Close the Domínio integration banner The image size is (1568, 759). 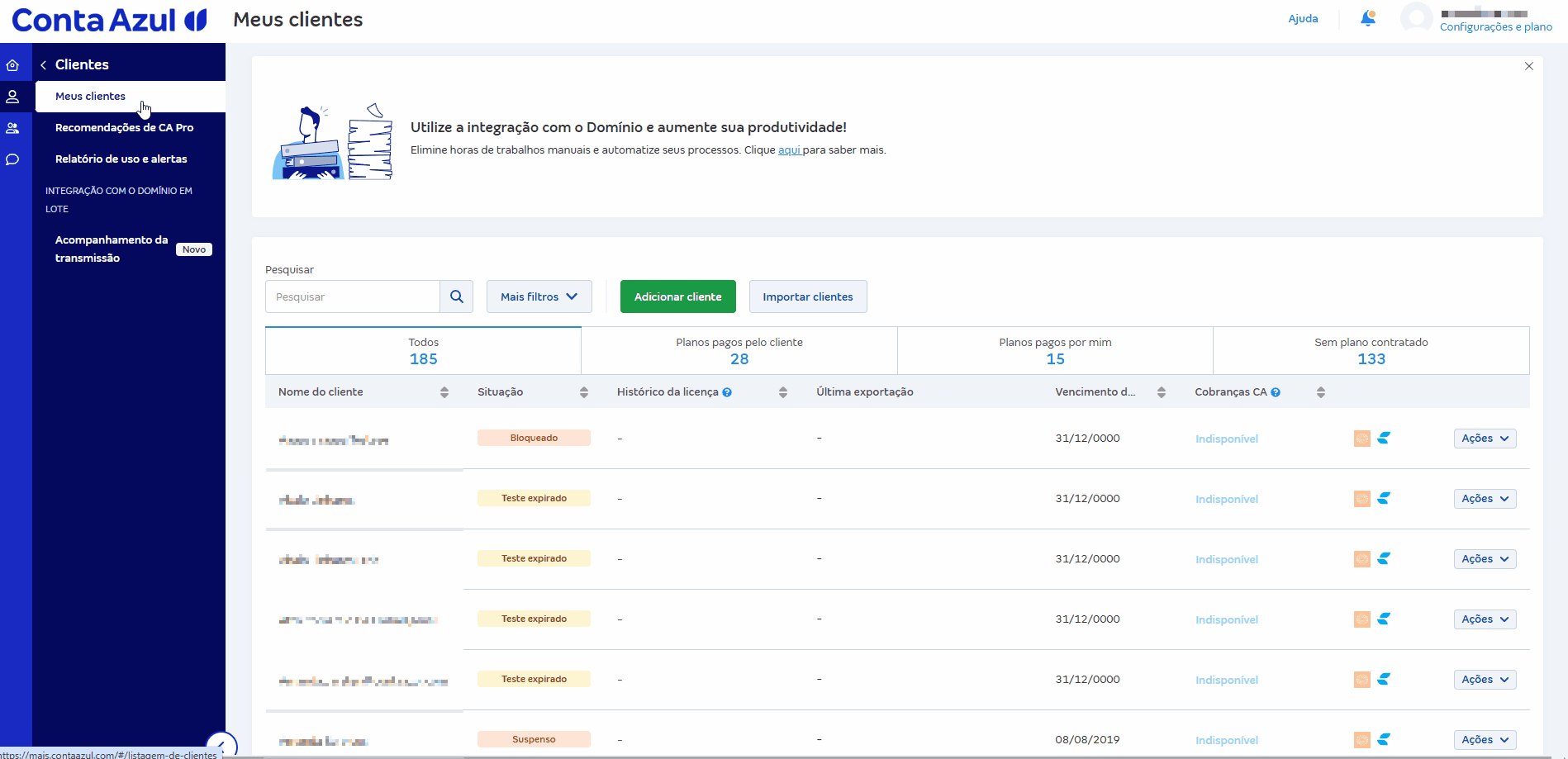click(x=1529, y=66)
